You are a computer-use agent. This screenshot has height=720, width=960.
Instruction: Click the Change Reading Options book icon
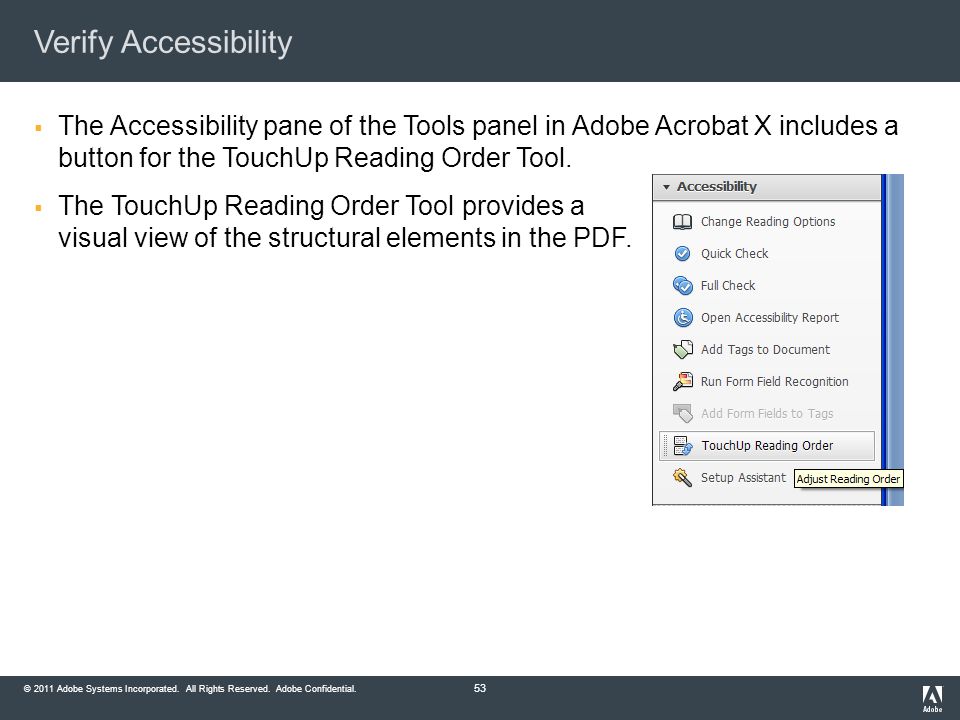(682, 222)
